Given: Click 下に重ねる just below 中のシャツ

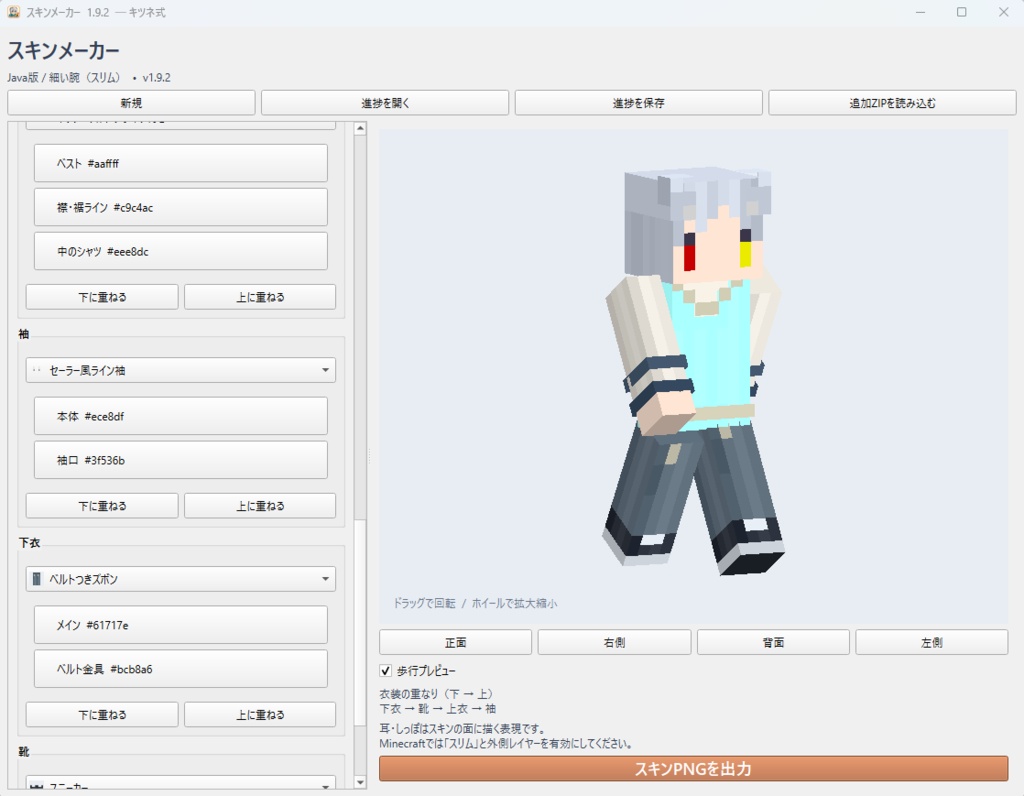Looking at the screenshot, I should coord(102,297).
